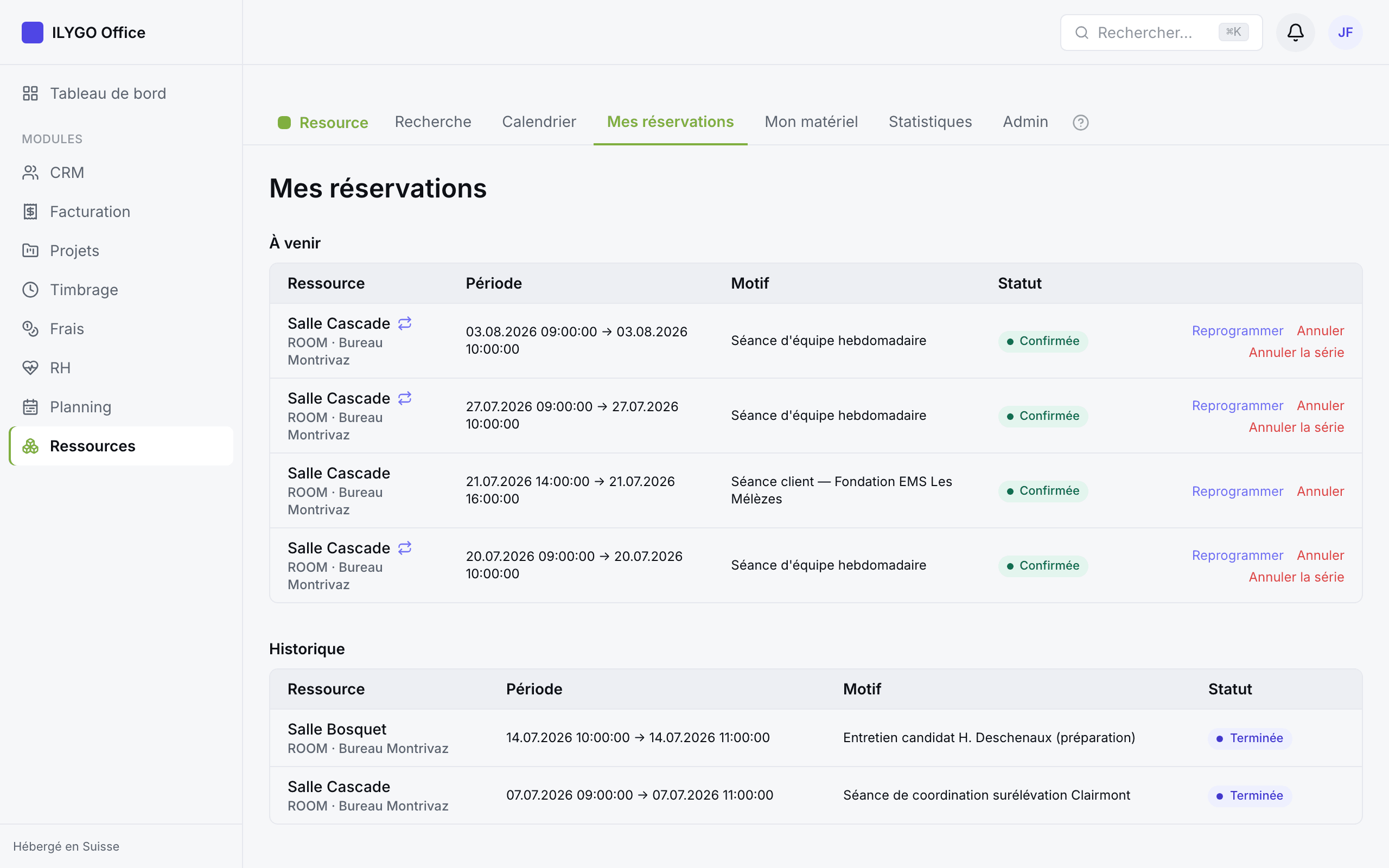The image size is (1389, 868).
Task: Open the Timbrage module
Action: point(121,290)
